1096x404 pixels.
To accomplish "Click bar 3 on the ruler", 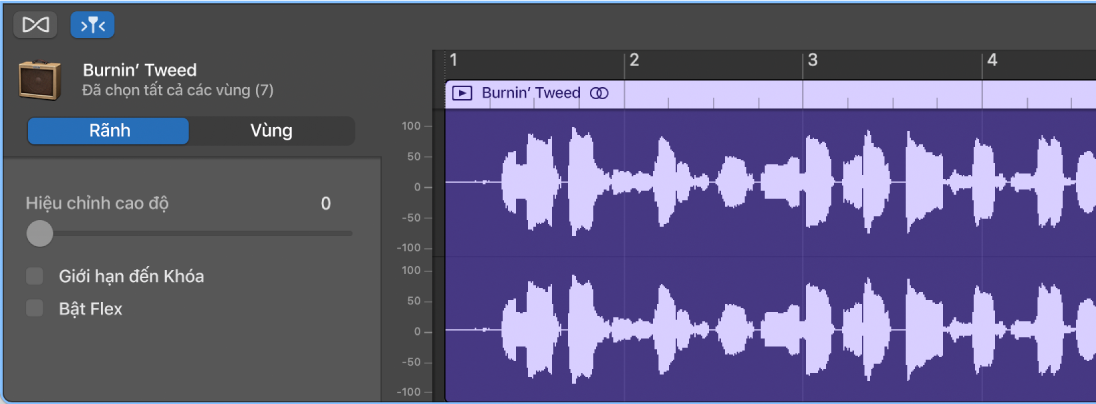I will point(812,61).
